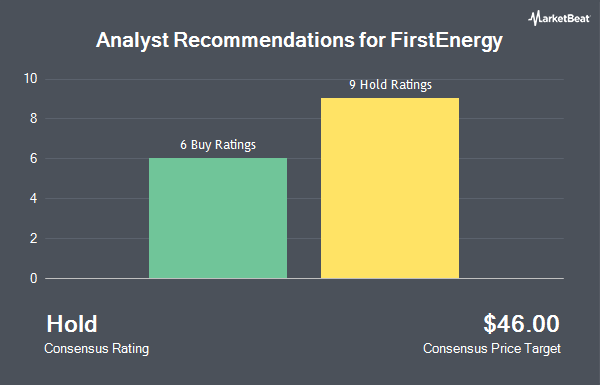Viewport: 600px width, 385px height.
Task: Click the chart baseline axis line
Action: (x=304, y=279)
